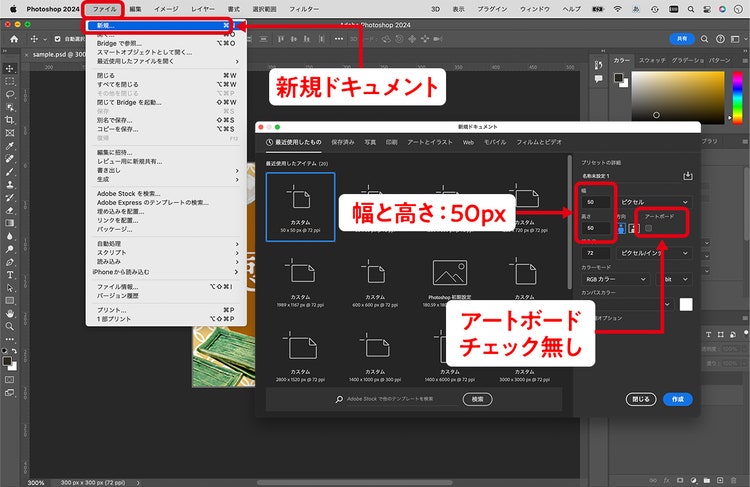Open the RGB color mode dropdown
Screen dimensions: 750x487
tap(616, 279)
